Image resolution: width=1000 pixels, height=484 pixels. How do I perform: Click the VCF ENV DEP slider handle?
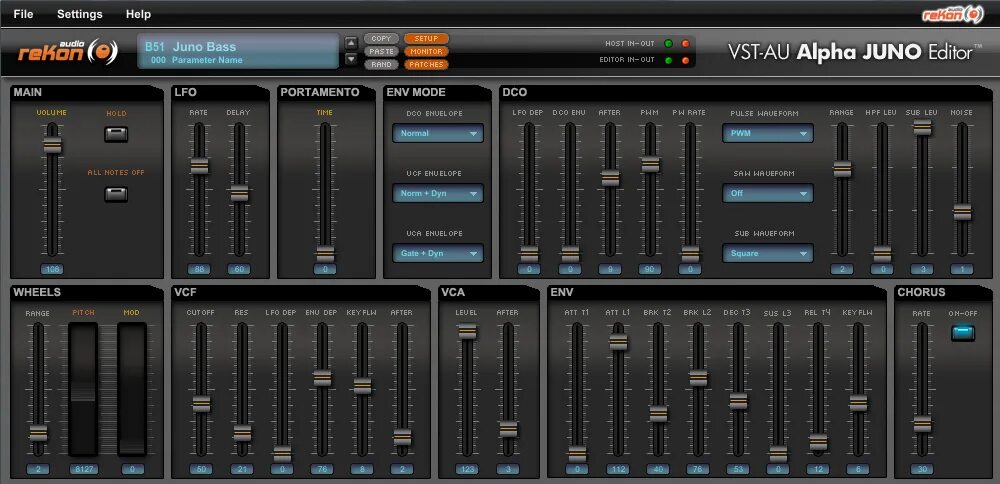pyautogui.click(x=322, y=378)
